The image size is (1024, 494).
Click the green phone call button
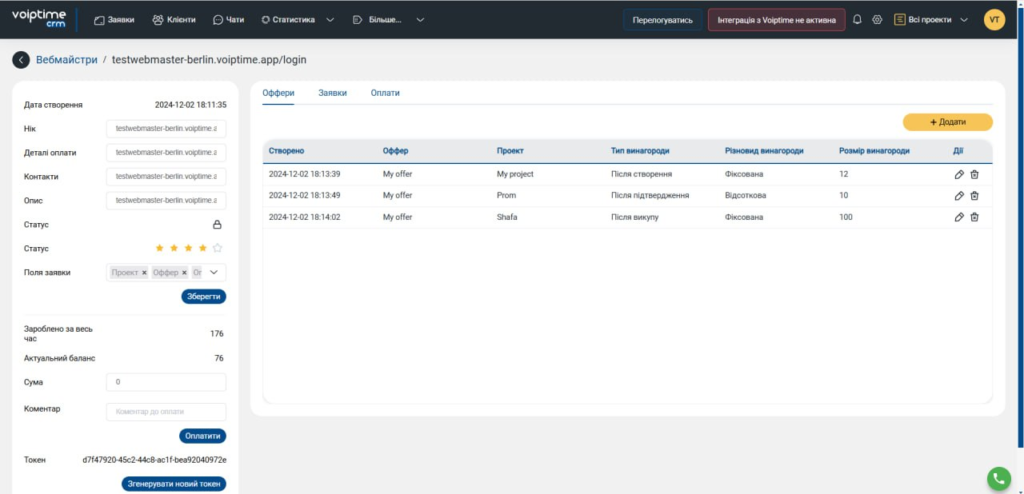coord(999,478)
